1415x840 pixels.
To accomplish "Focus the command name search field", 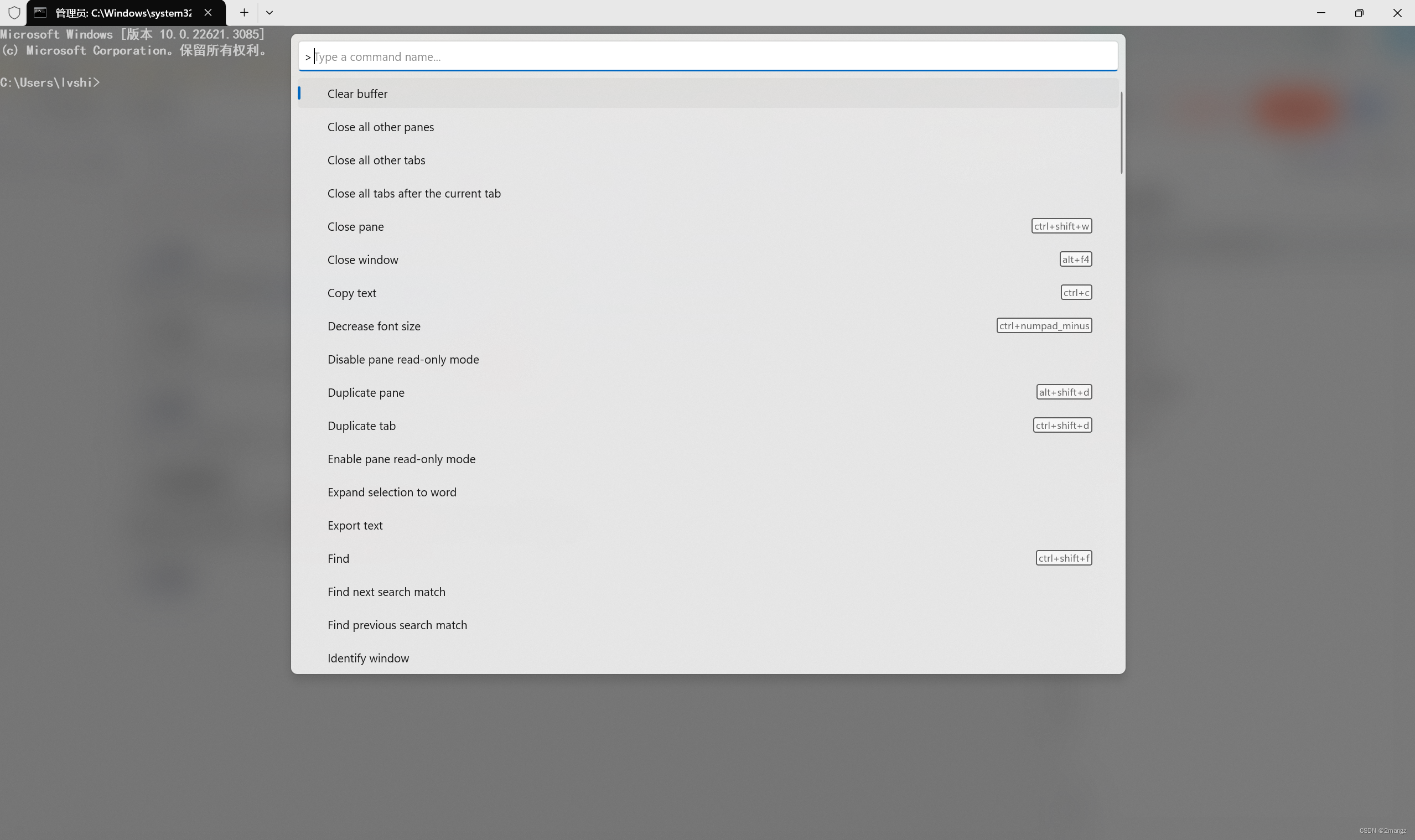I will 707,56.
